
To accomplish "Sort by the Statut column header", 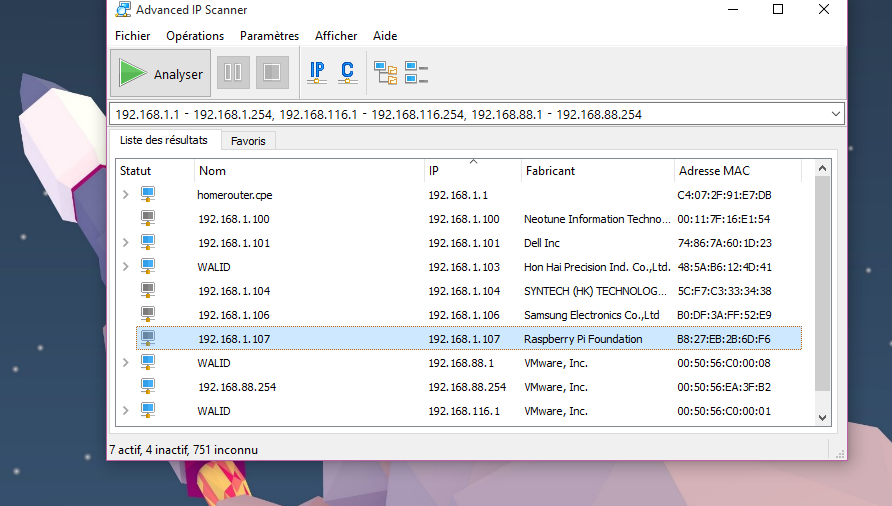I will (155, 171).
